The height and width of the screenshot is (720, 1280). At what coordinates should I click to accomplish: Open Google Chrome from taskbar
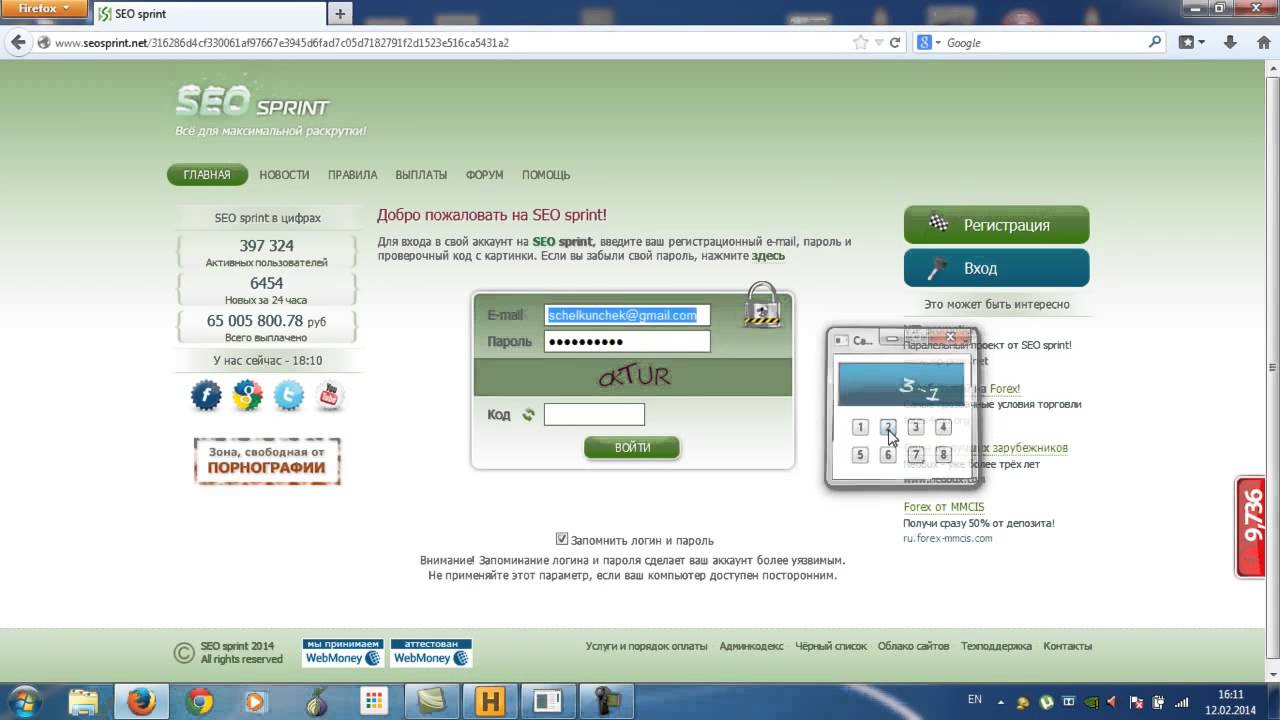(x=199, y=702)
